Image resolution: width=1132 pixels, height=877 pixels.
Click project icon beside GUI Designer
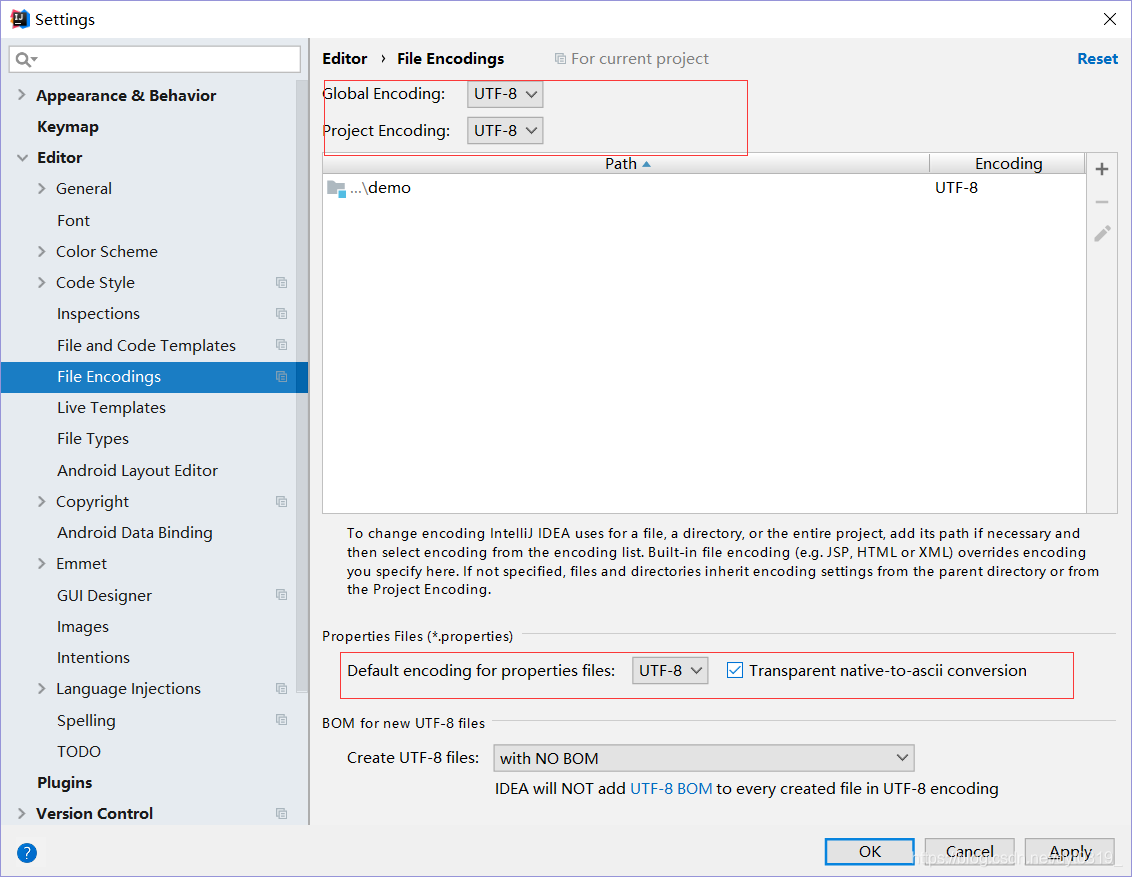(282, 595)
